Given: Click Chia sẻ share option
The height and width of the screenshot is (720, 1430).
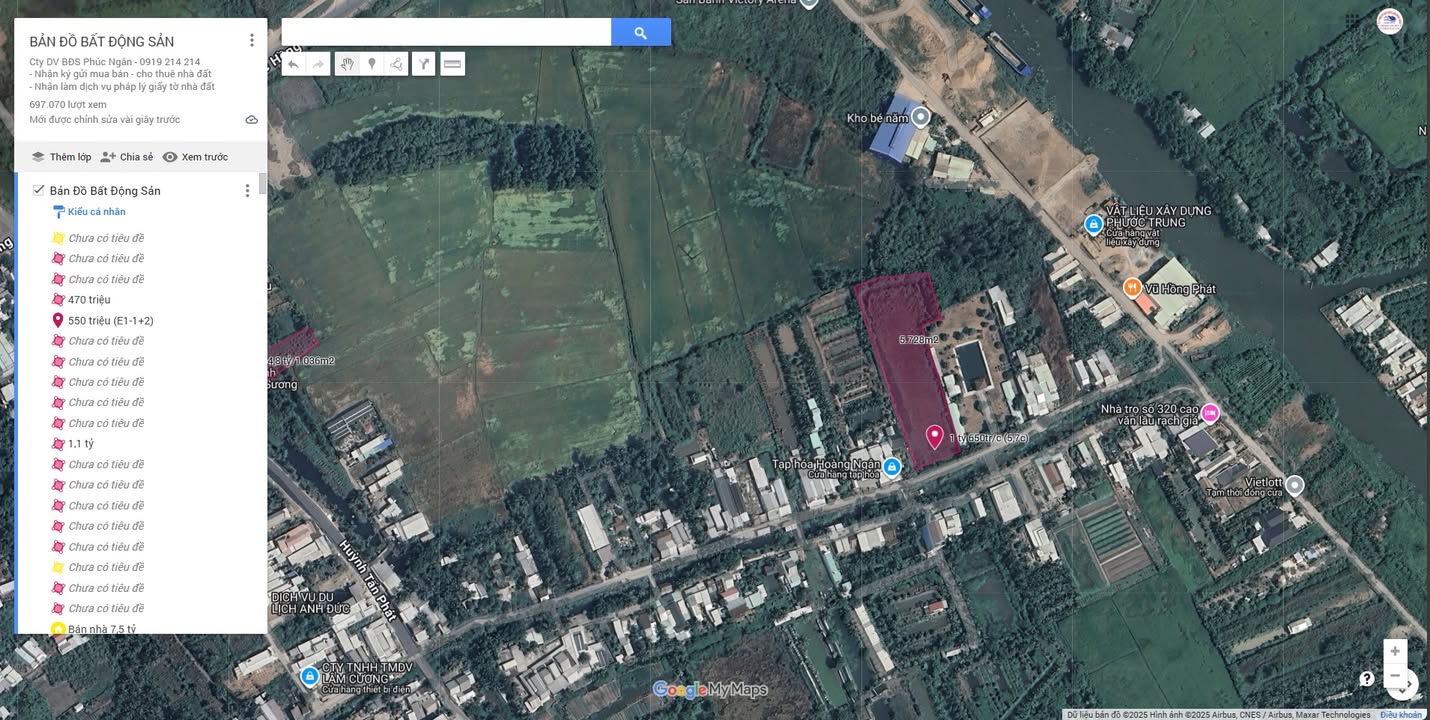Looking at the screenshot, I should tap(127, 157).
